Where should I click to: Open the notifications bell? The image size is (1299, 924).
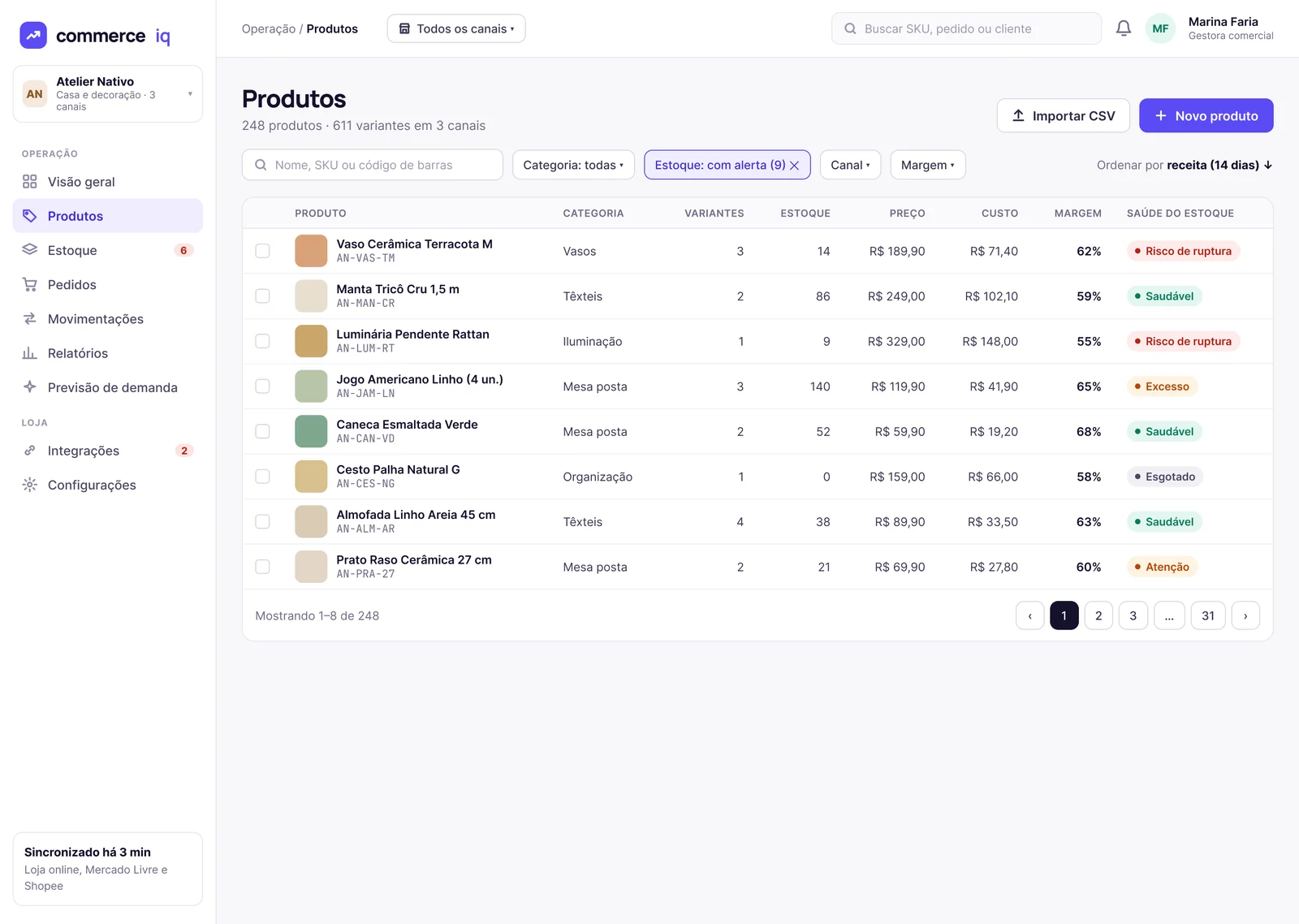click(1124, 28)
